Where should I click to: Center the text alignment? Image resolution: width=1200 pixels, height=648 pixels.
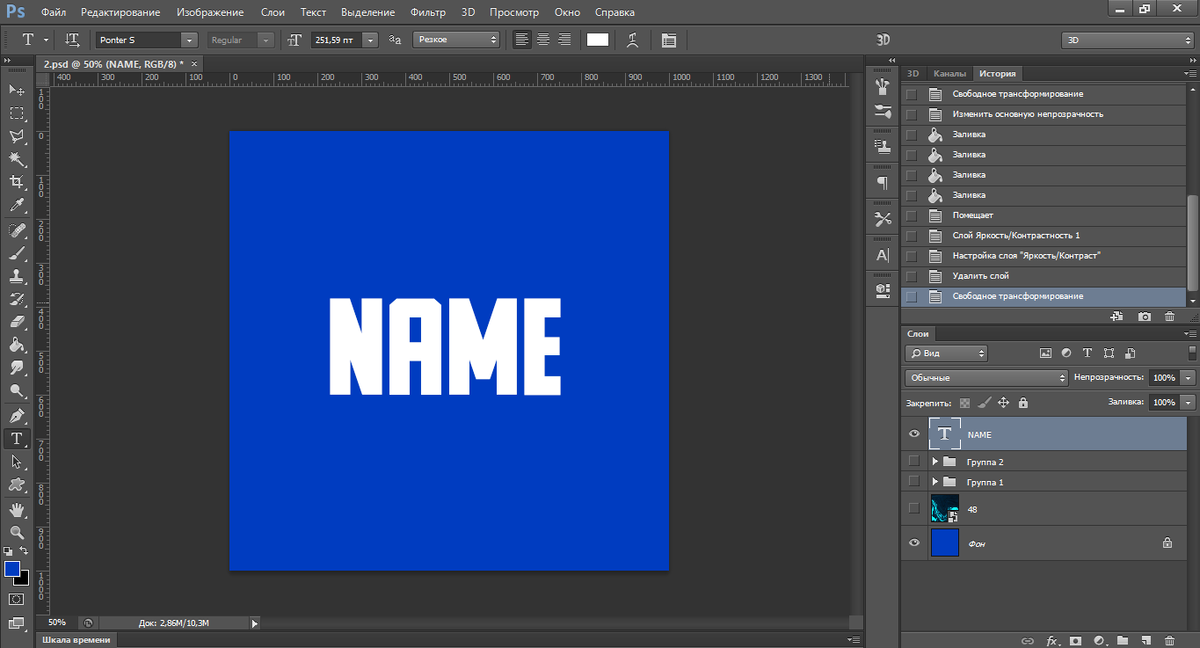(x=543, y=40)
